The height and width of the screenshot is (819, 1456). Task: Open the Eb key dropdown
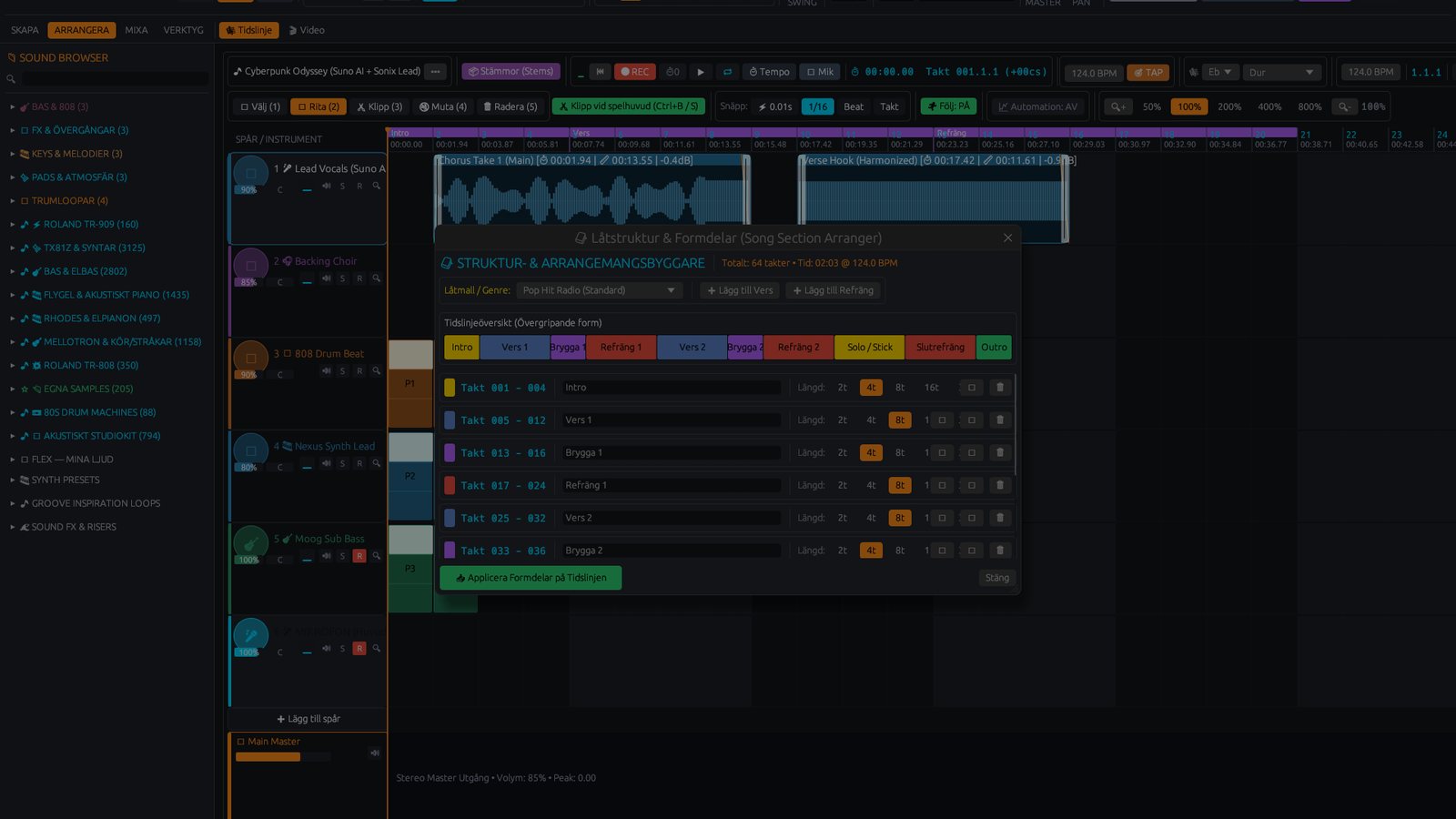(x=1219, y=72)
